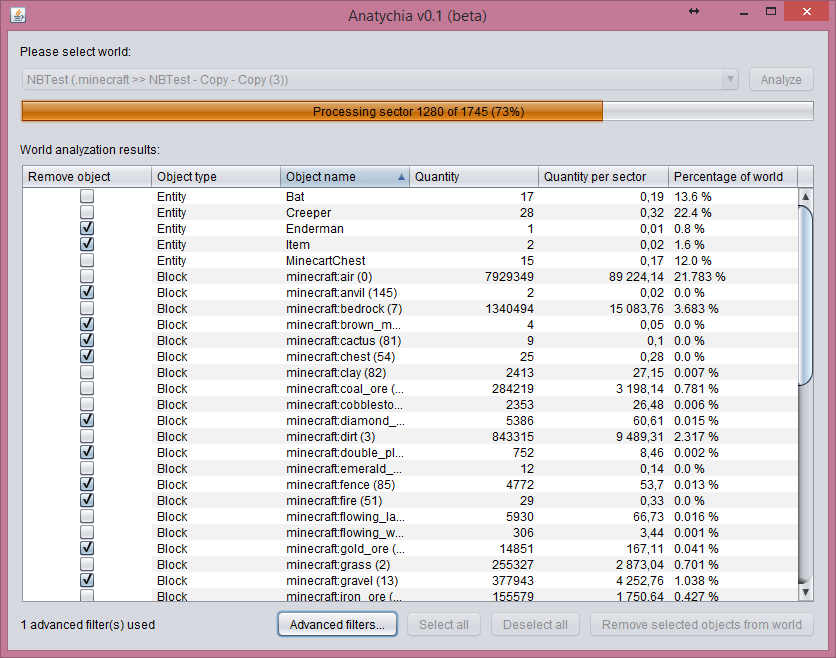Check the MinecartChest entity checkbox
Image resolution: width=836 pixels, height=658 pixels.
pyautogui.click(x=87, y=260)
